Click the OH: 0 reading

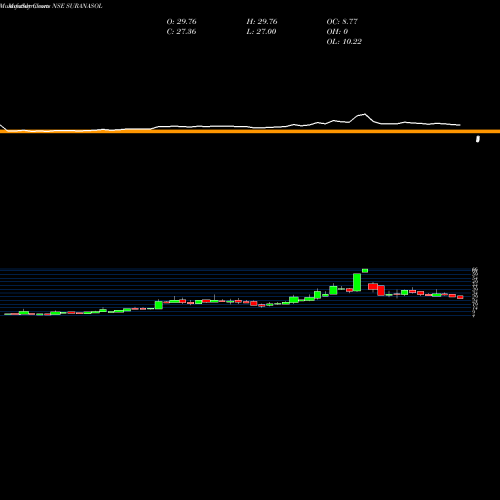[337, 32]
